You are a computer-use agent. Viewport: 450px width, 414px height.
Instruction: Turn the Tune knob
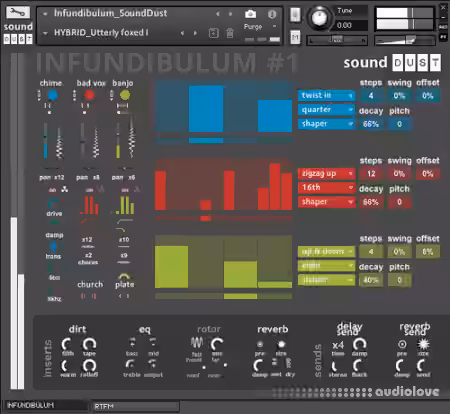pos(319,17)
